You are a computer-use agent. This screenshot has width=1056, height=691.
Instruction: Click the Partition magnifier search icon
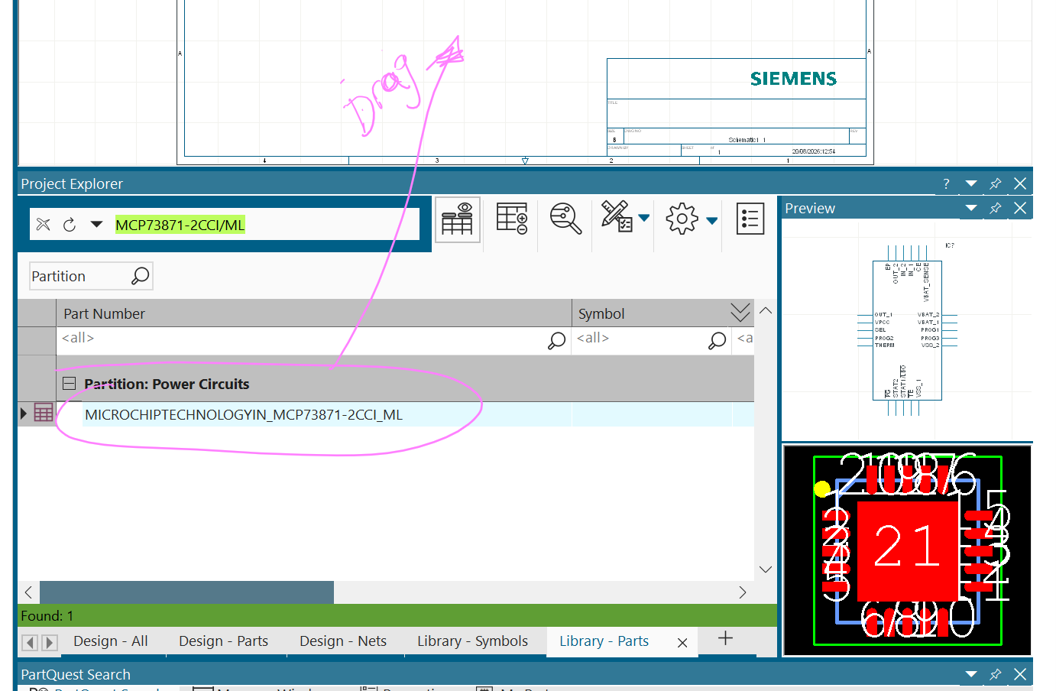pos(139,276)
